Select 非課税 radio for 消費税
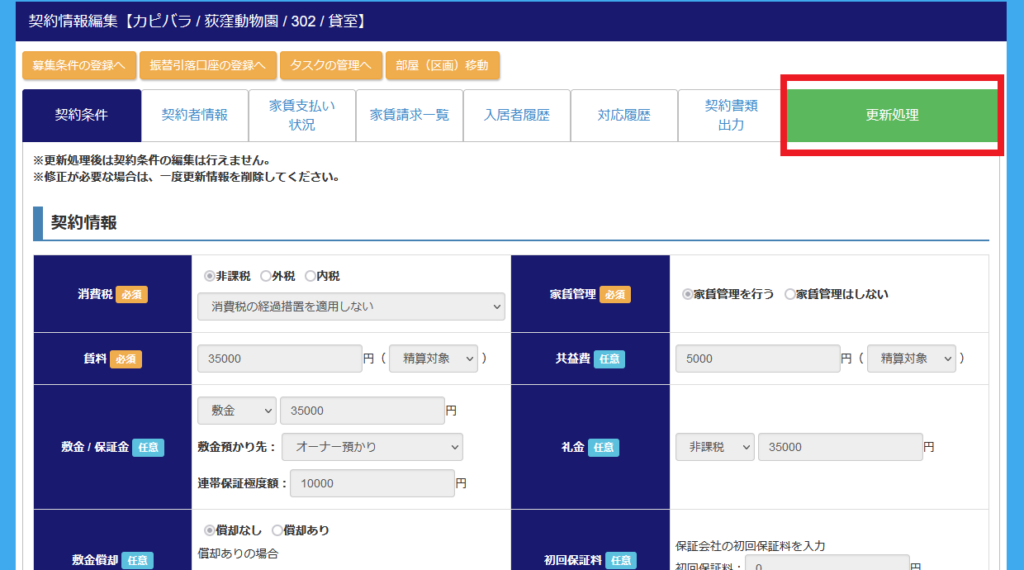Viewport: 1024px width, 570px height. pyautogui.click(x=209, y=276)
